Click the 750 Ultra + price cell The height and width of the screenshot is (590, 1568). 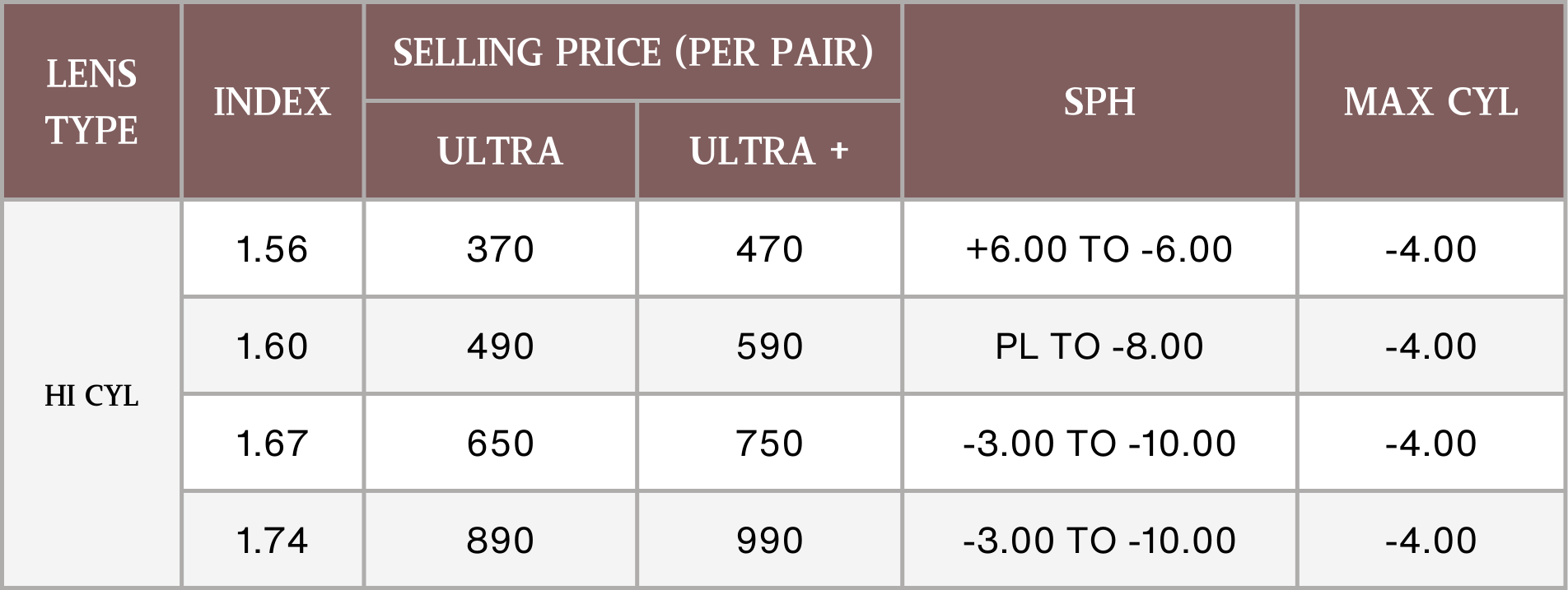(x=769, y=444)
